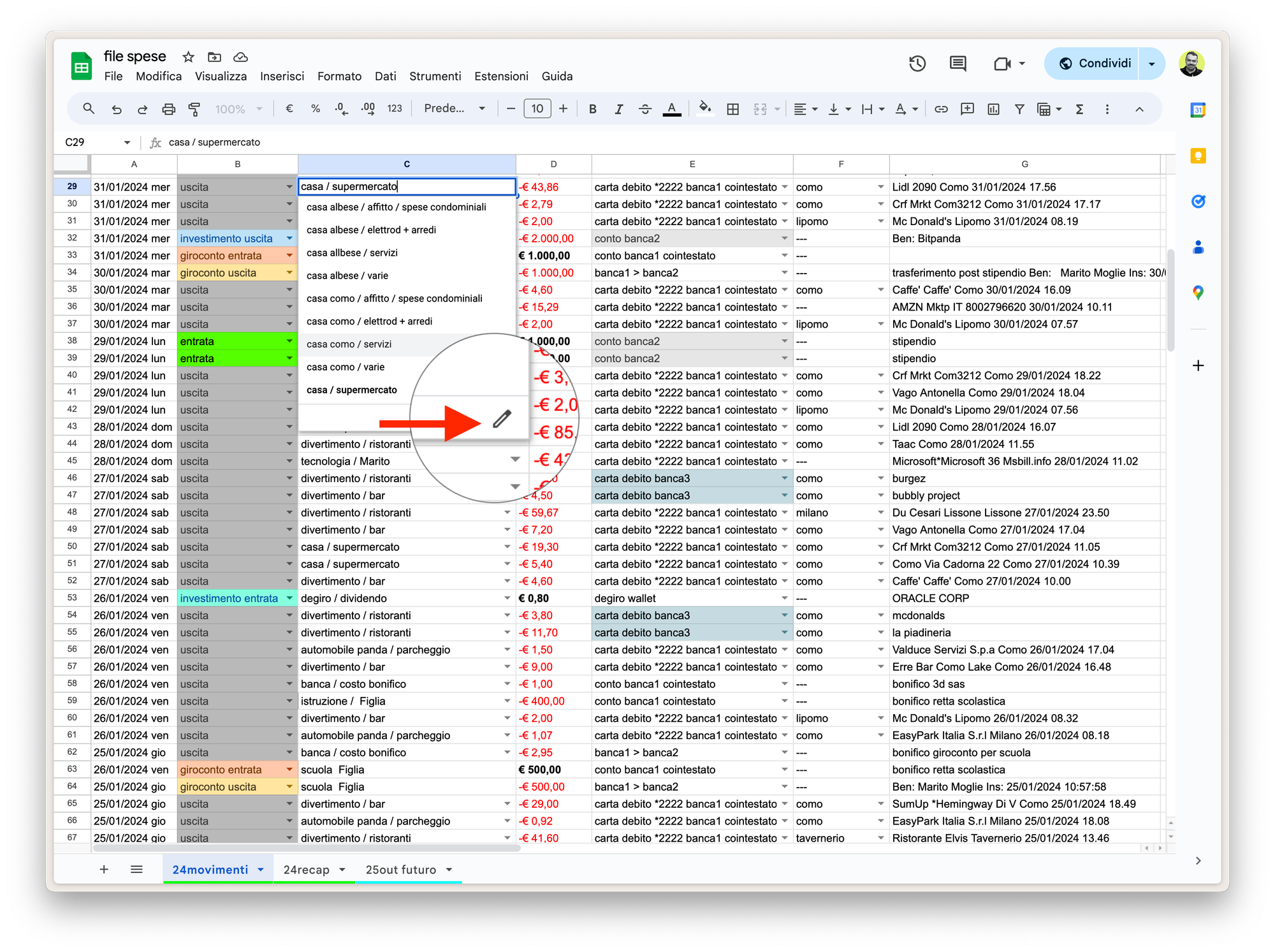The width and height of the screenshot is (1275, 952).
Task: Decrease font size with minus button
Action: pos(510,109)
